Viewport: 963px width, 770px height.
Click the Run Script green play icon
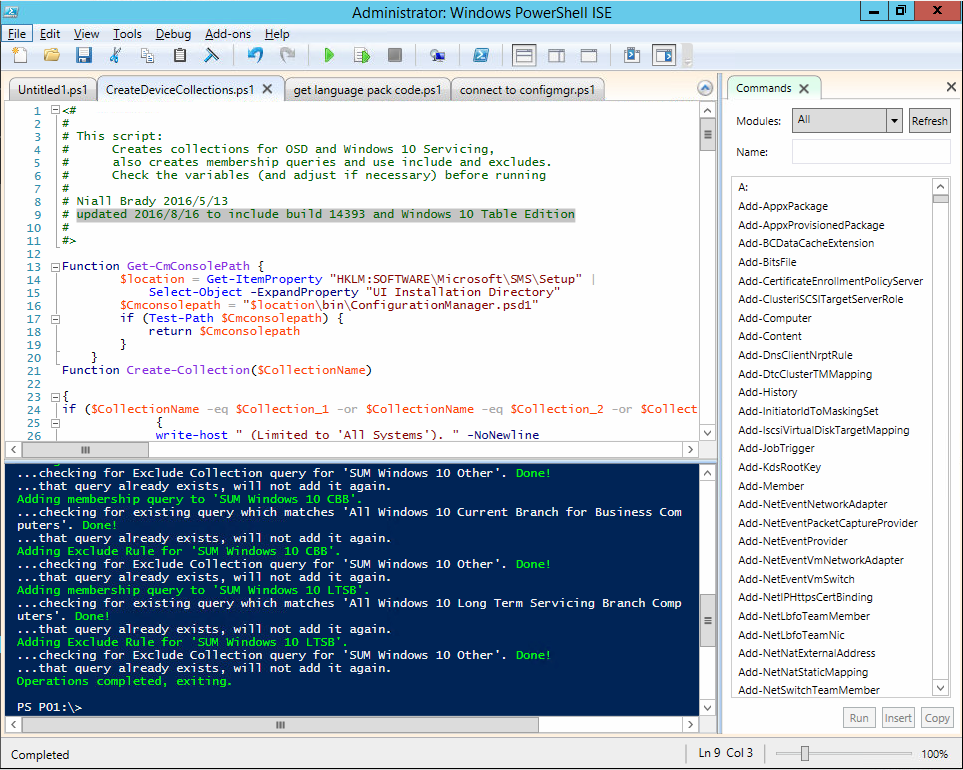pos(329,56)
